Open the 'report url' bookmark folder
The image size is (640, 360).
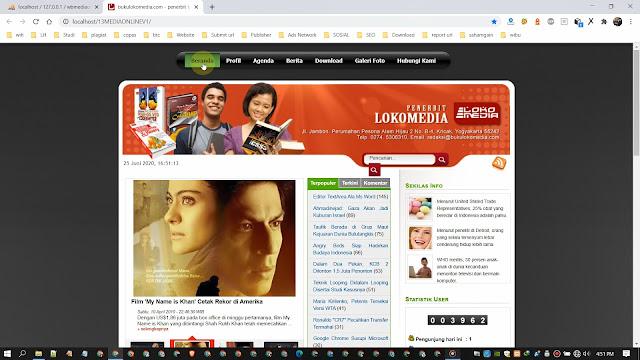[x=438, y=35]
